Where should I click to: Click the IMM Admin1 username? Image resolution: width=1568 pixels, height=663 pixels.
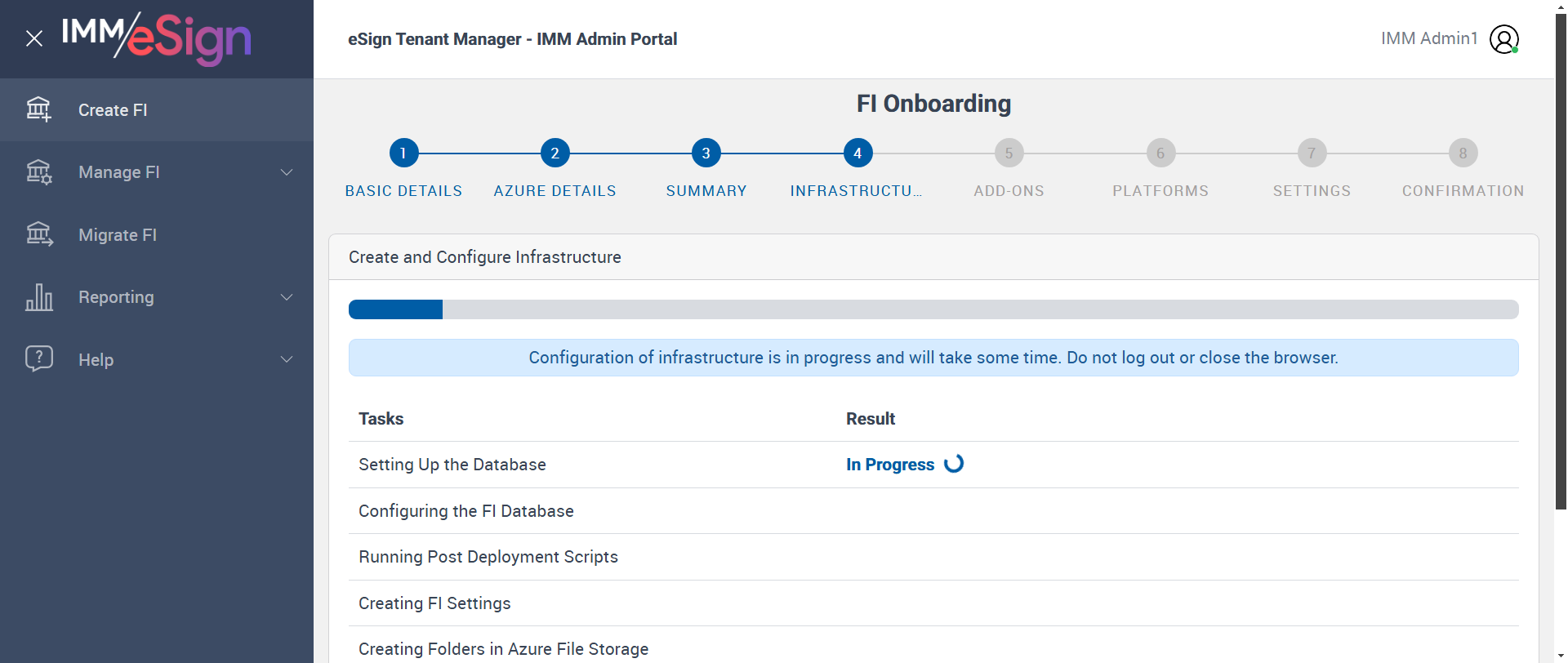coord(1429,38)
